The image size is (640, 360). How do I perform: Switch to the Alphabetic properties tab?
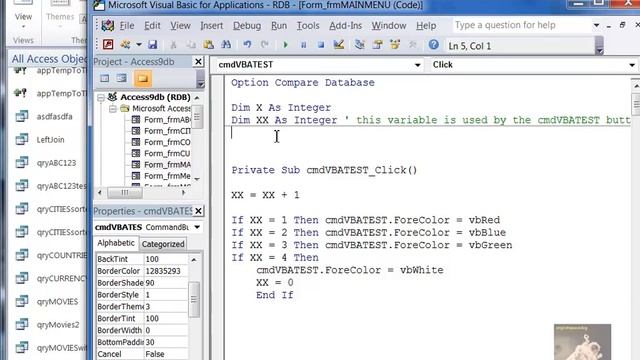pyautogui.click(x=116, y=243)
